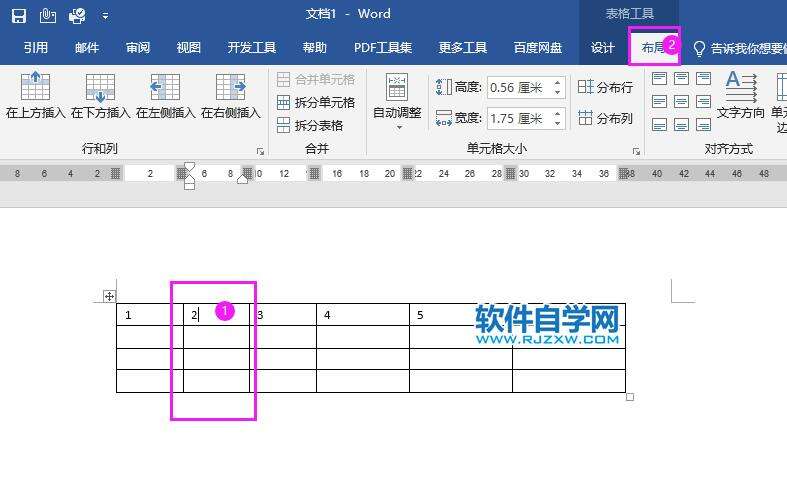
Task: Click the table resize handle at bottom-right
Action: point(630,397)
